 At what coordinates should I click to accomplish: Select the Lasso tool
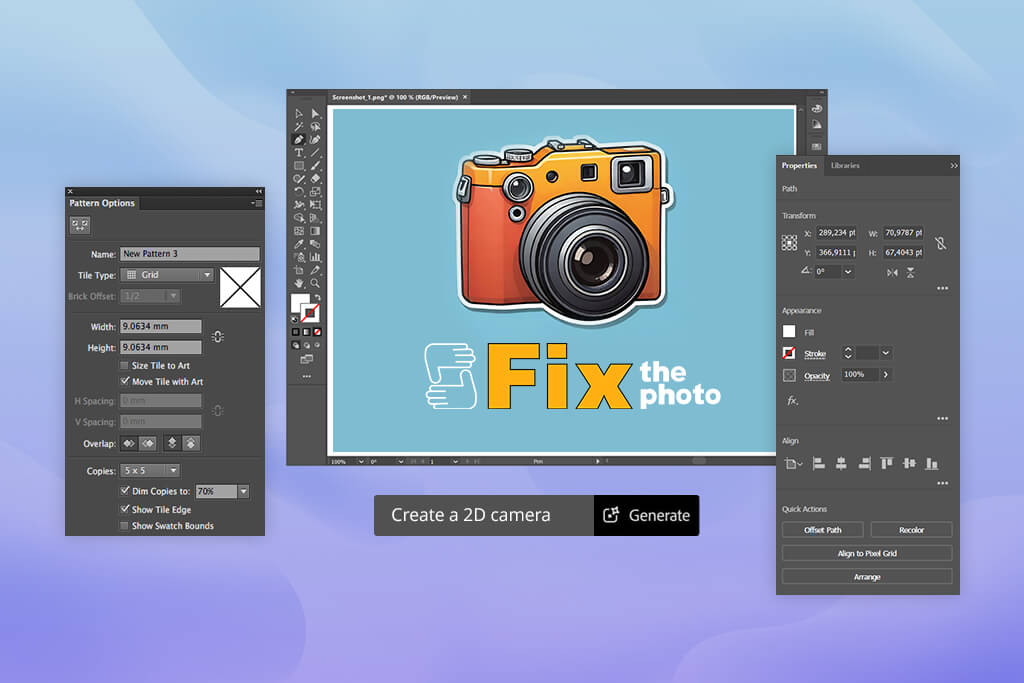click(x=315, y=127)
